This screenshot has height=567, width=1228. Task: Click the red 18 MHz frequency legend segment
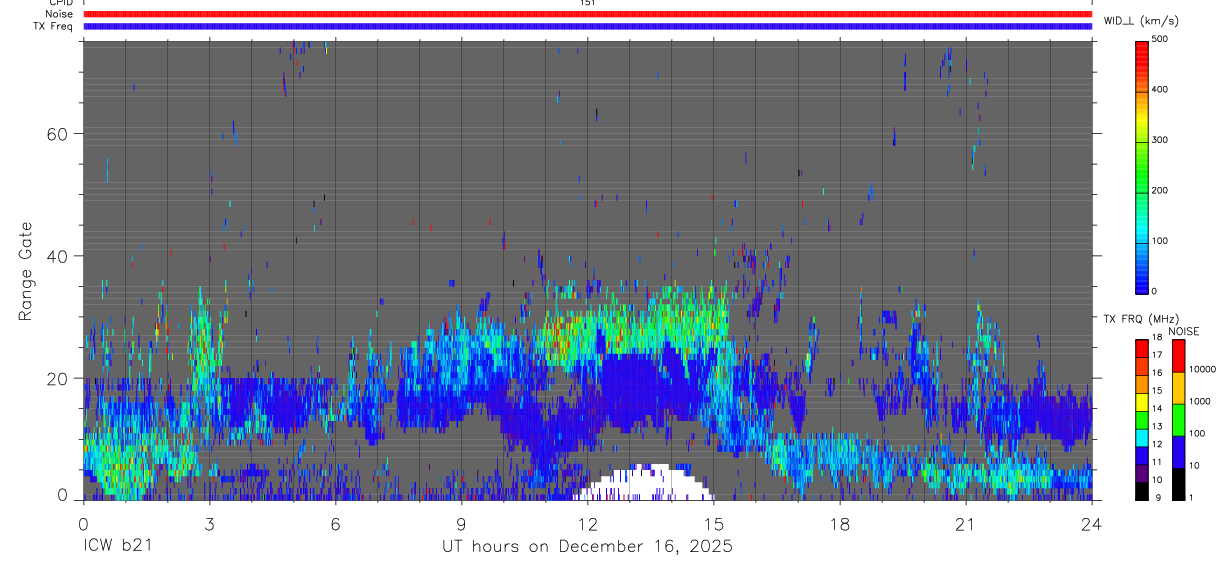[x=1141, y=349]
